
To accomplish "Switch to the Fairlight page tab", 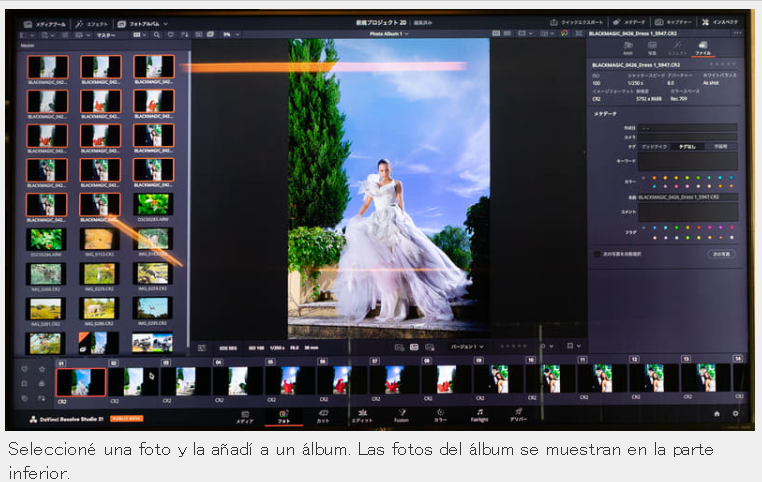I will click(x=479, y=415).
